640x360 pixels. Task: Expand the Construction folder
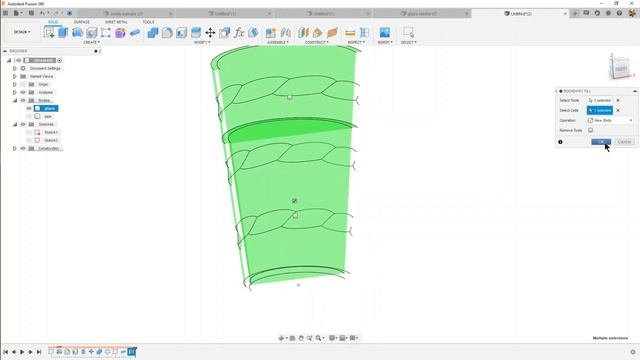tap(15, 148)
